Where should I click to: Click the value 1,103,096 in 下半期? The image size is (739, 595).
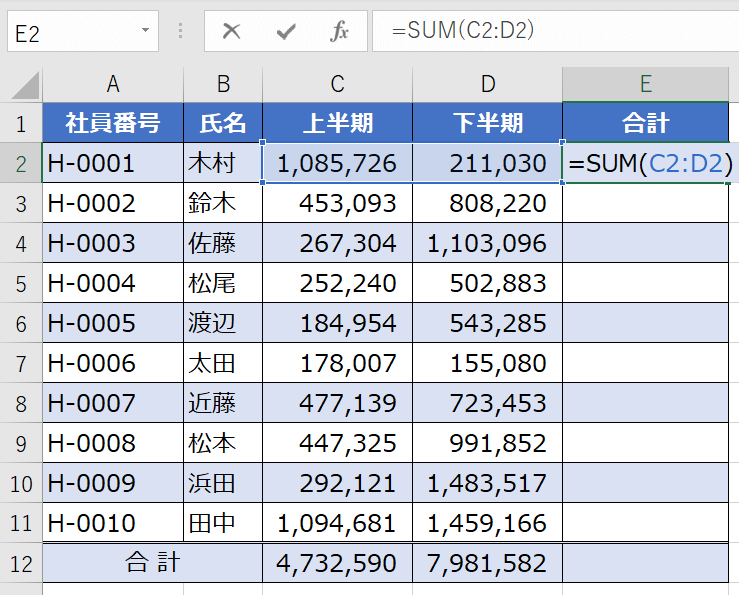tap(487, 243)
